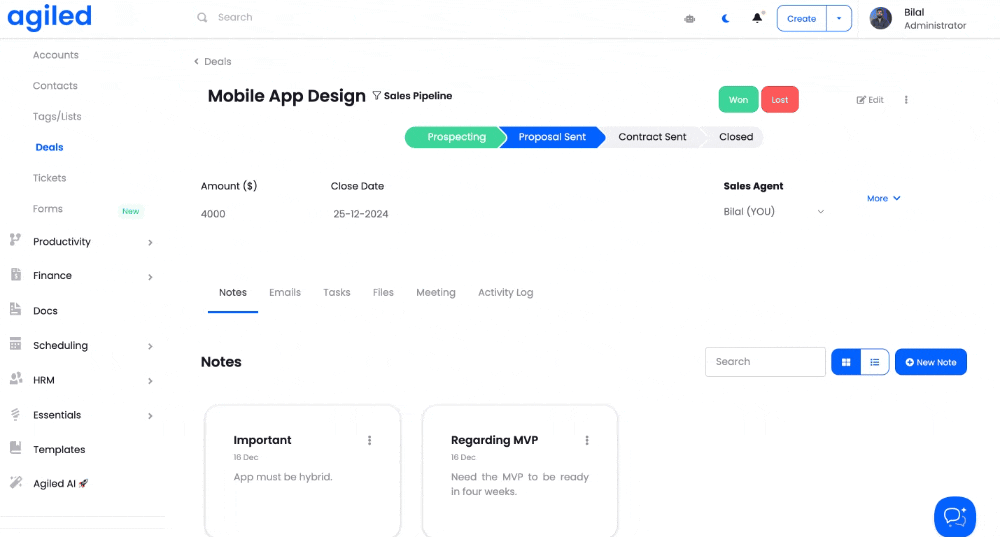The height and width of the screenshot is (537, 1000).
Task: Switch notes to grid view
Action: pos(846,362)
